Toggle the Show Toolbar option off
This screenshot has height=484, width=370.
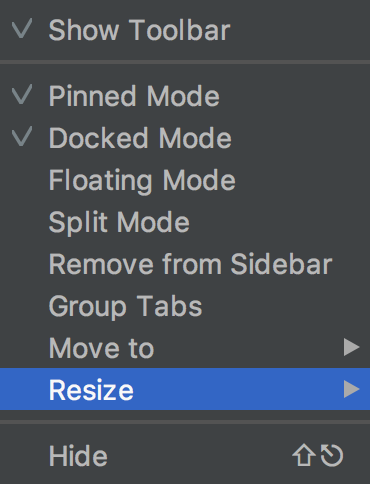[x=185, y=30]
